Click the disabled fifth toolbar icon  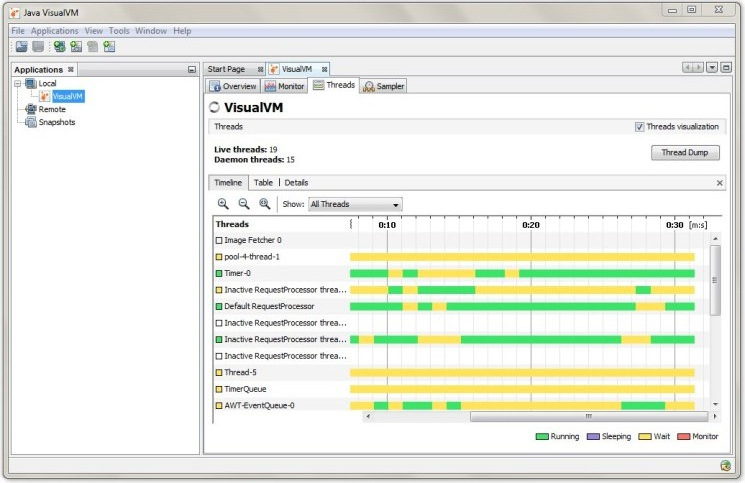pyautogui.click(x=93, y=47)
